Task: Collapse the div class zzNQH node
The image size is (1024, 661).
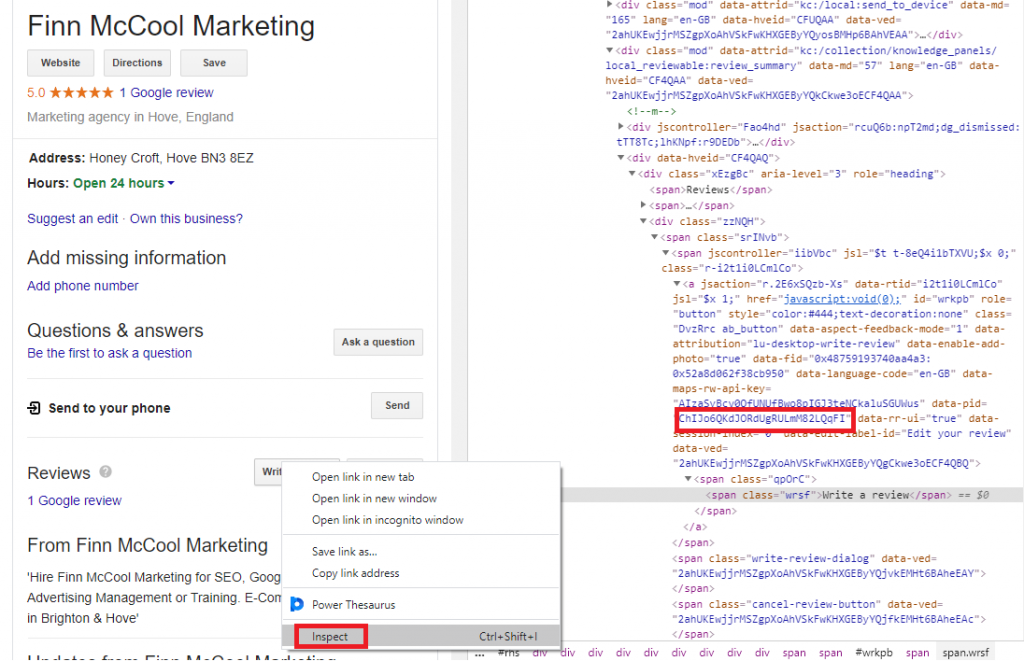Action: (x=643, y=221)
